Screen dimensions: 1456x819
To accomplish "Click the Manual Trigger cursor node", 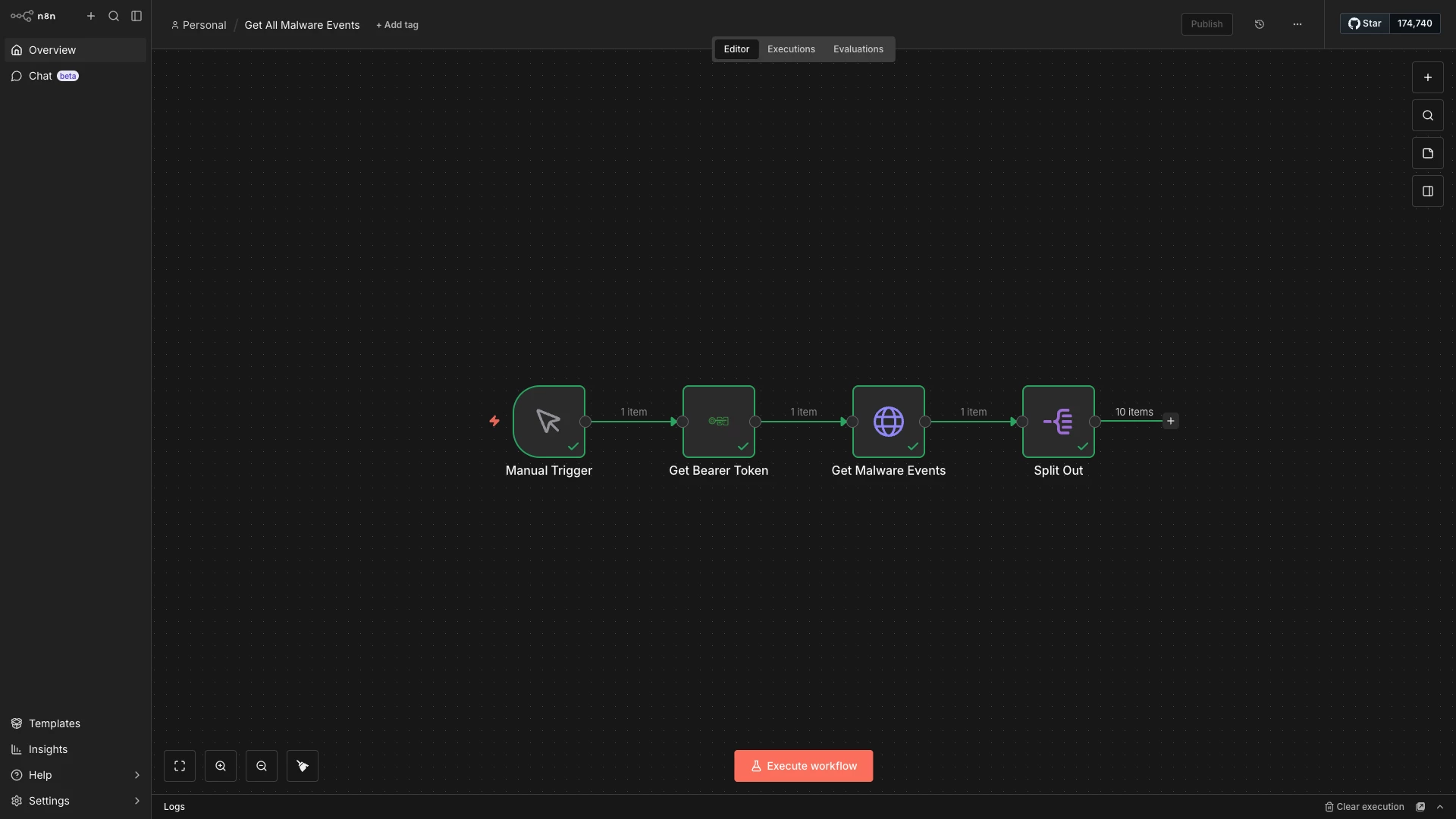I will click(x=548, y=421).
